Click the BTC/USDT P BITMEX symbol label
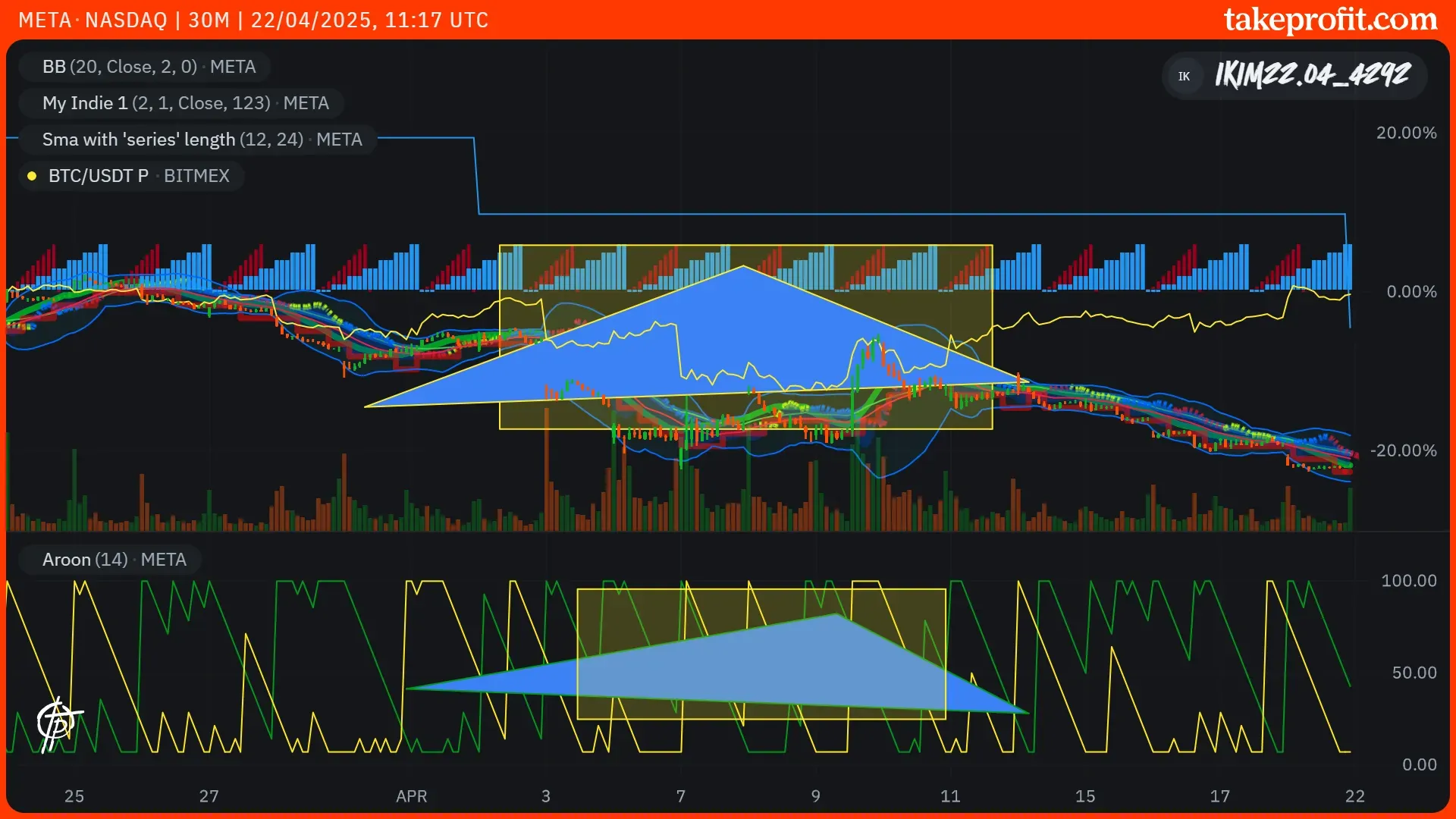1456x819 pixels. 138,176
